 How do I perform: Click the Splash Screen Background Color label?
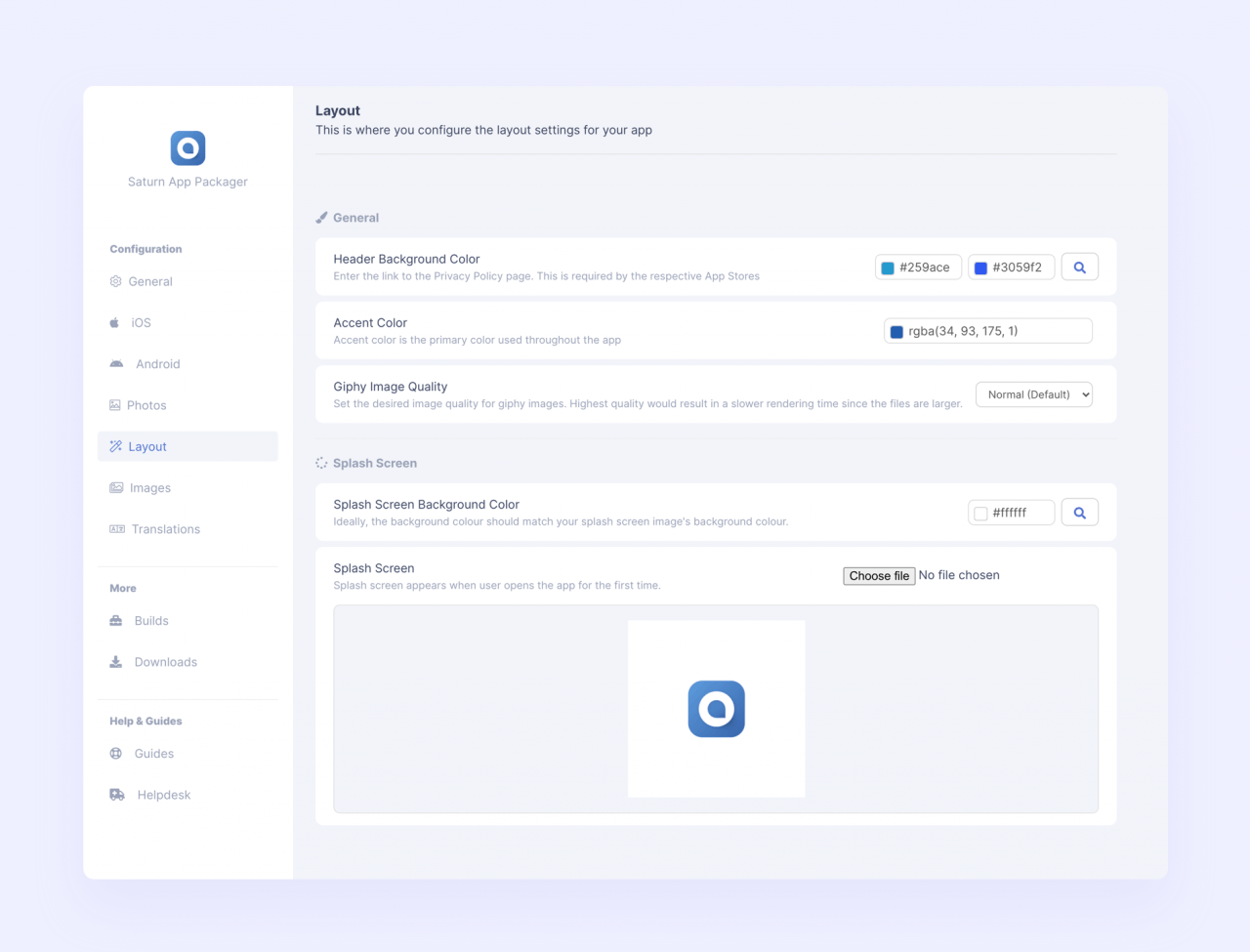click(426, 505)
